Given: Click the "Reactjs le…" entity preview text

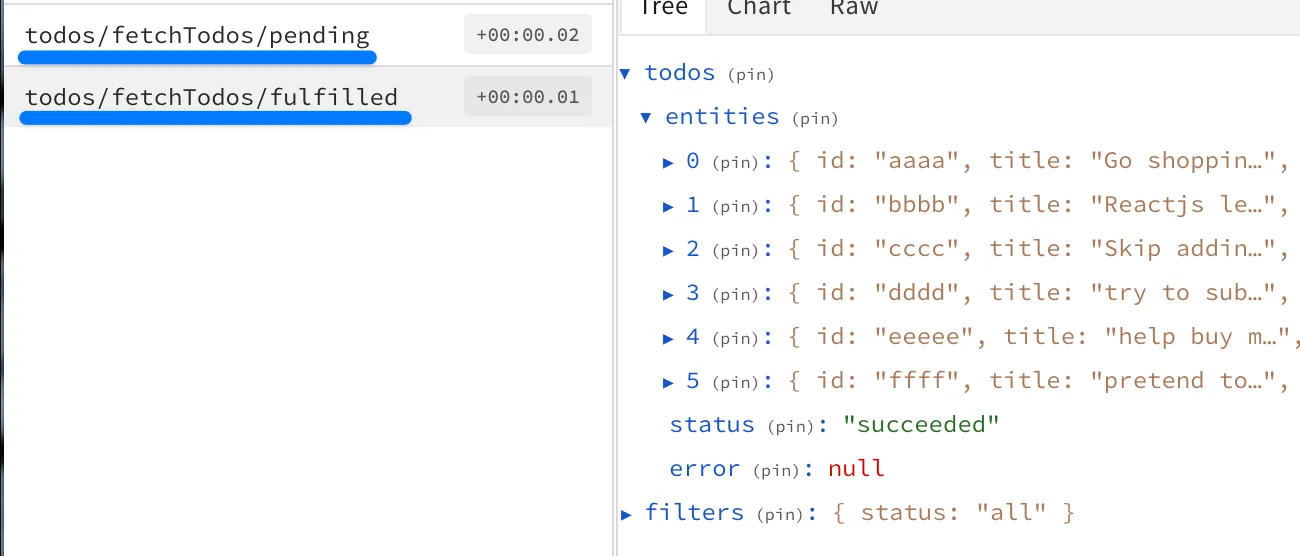Looking at the screenshot, I should coord(1184,205).
